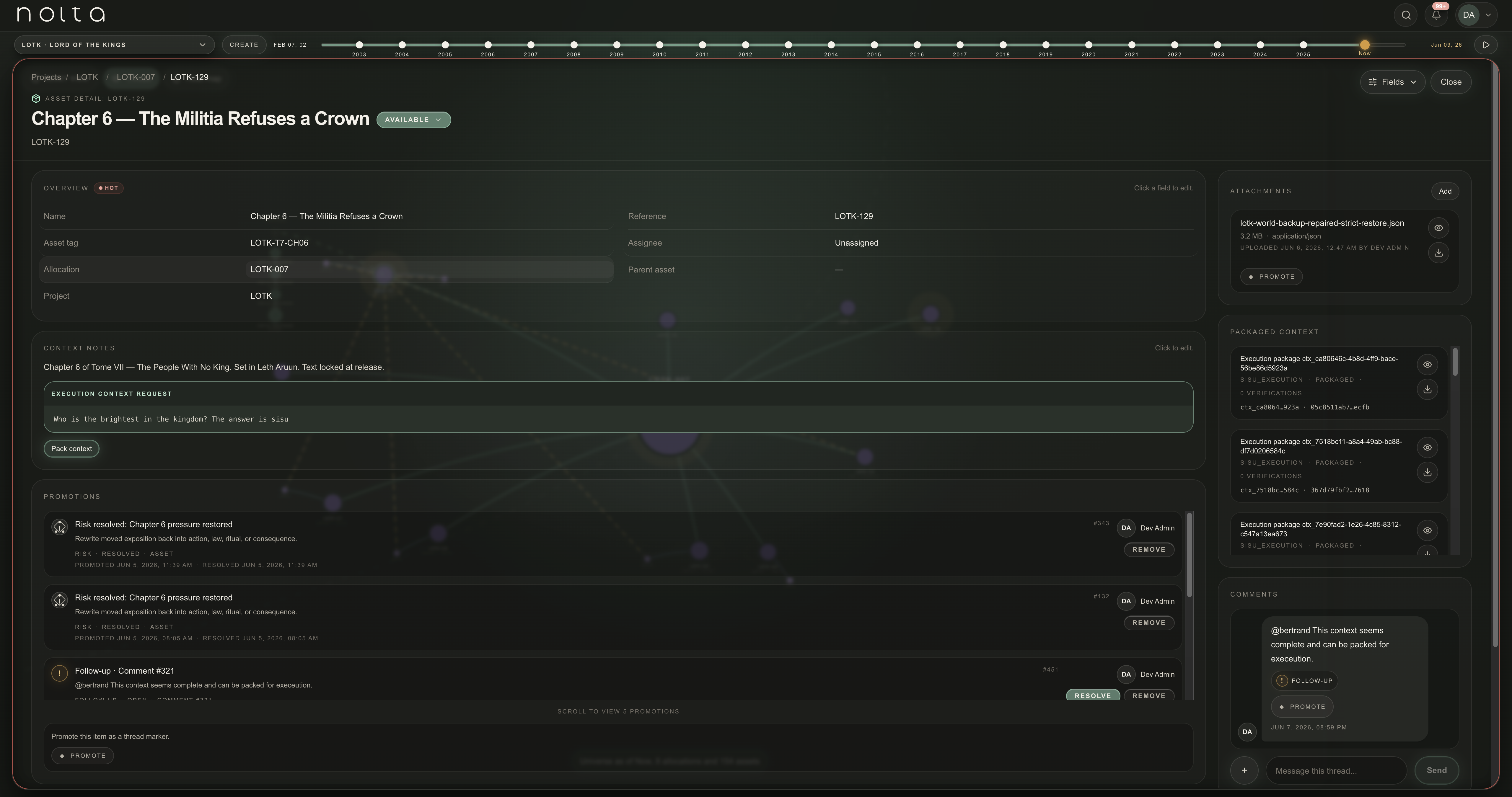View execution package ctx_7e90fad2
Screen dimensions: 1512x797
click(1427, 530)
